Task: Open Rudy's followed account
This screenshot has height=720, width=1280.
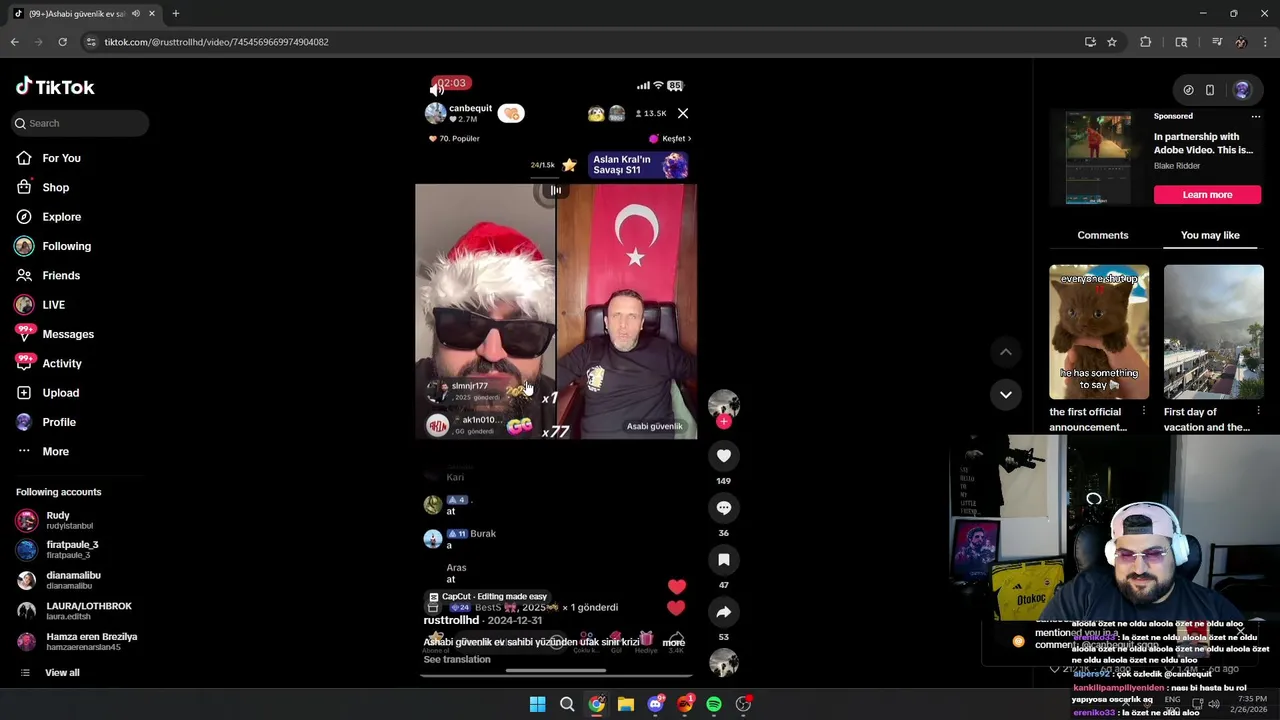Action: point(56,520)
